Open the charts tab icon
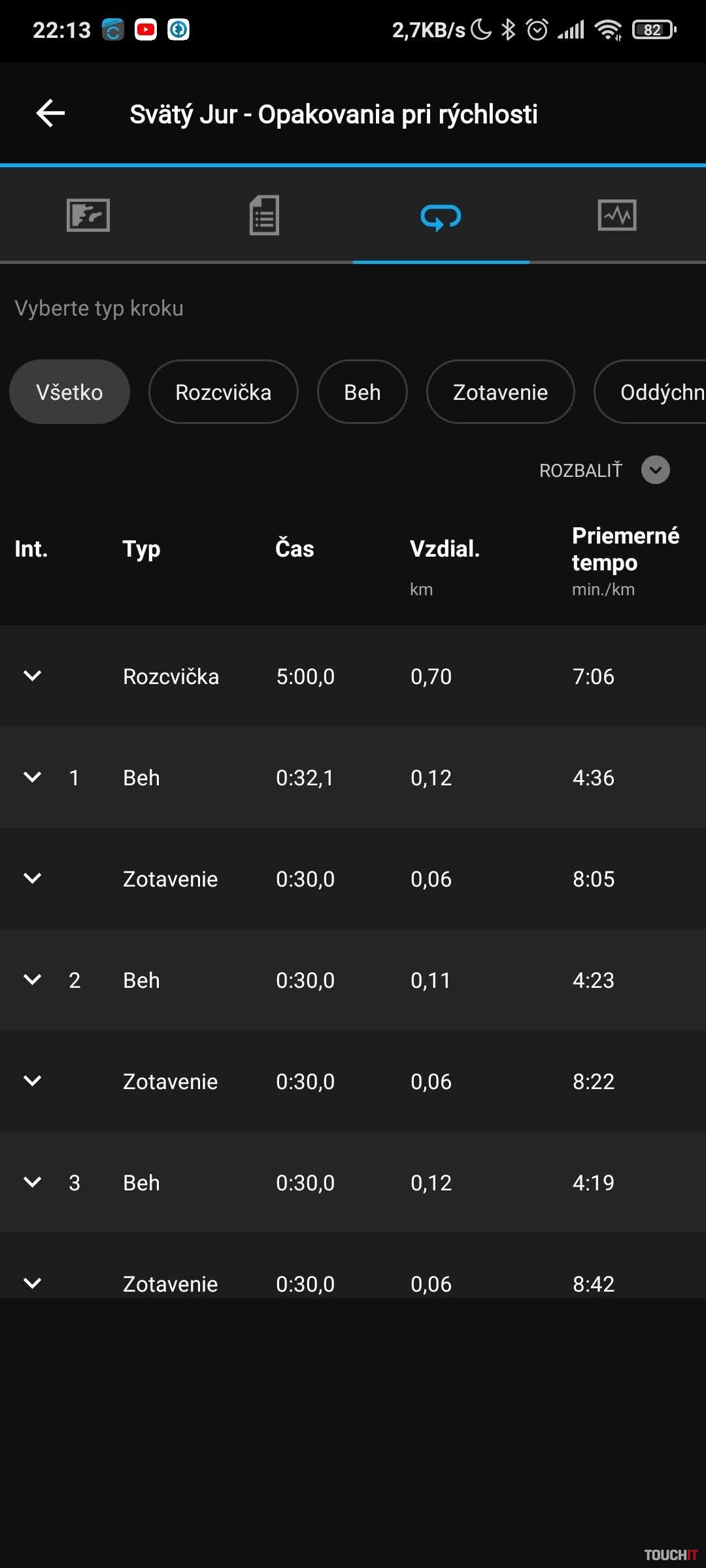 coord(617,215)
